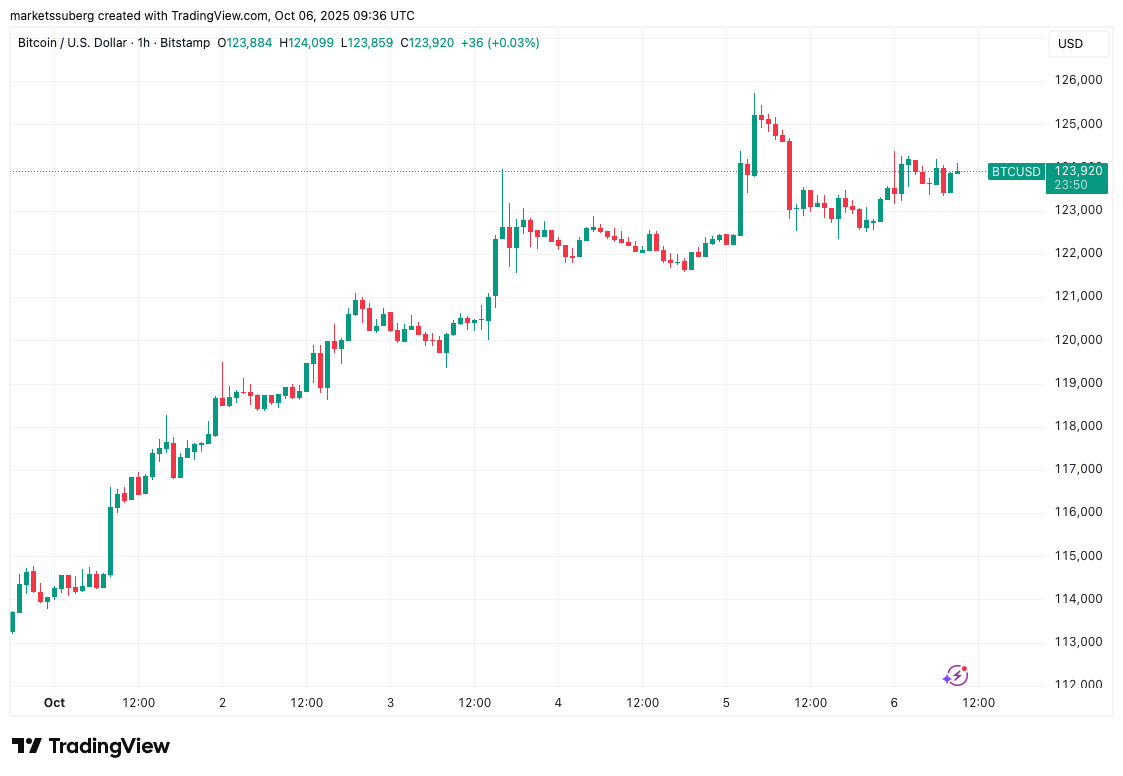Click the Oct label on time axis
Screen dimensions: 1123x776
pos(54,703)
